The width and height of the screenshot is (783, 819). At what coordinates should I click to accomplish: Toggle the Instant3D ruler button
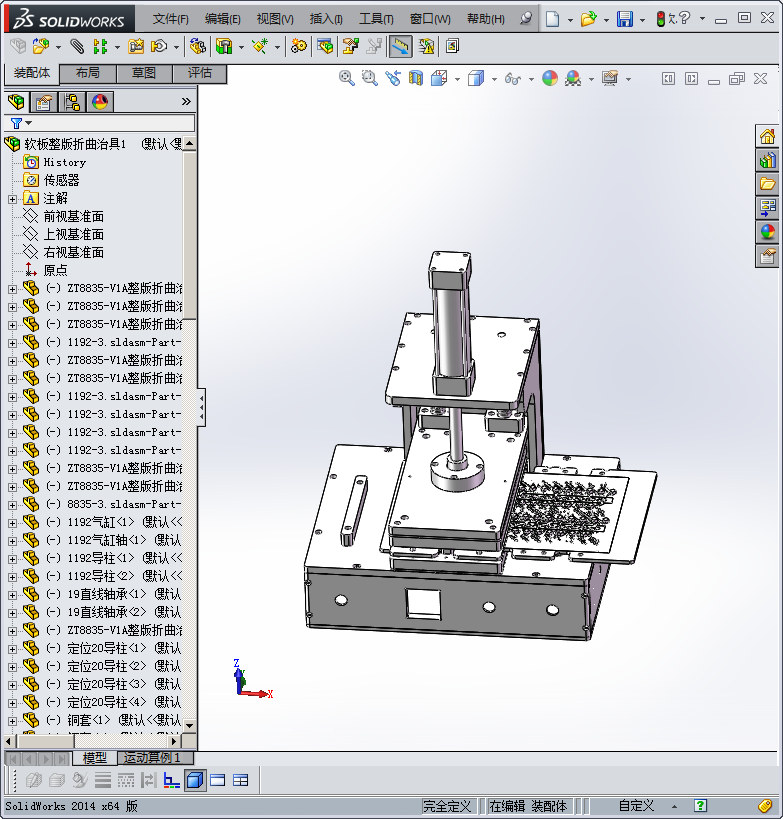click(x=400, y=46)
